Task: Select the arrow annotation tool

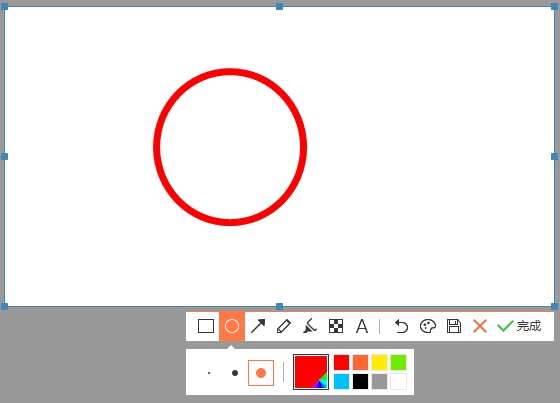Action: pyautogui.click(x=258, y=326)
